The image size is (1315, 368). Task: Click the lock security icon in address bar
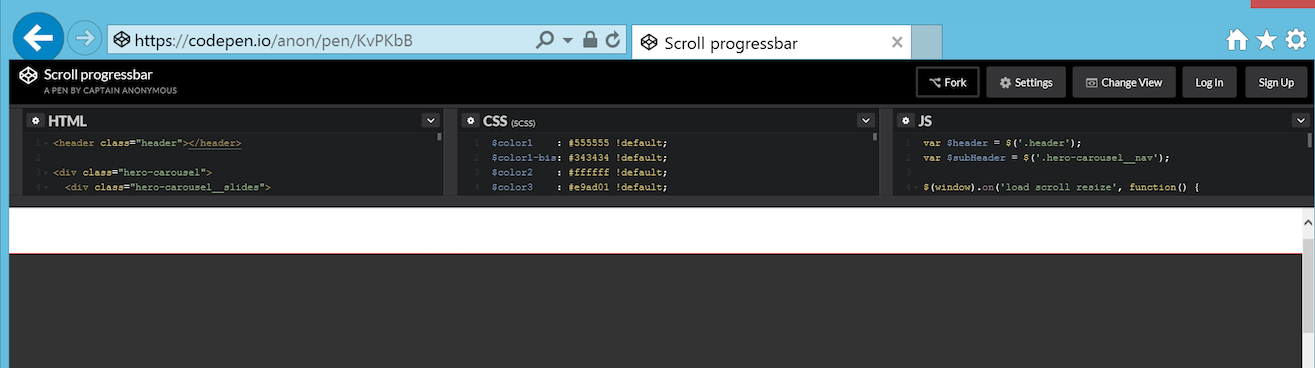590,41
